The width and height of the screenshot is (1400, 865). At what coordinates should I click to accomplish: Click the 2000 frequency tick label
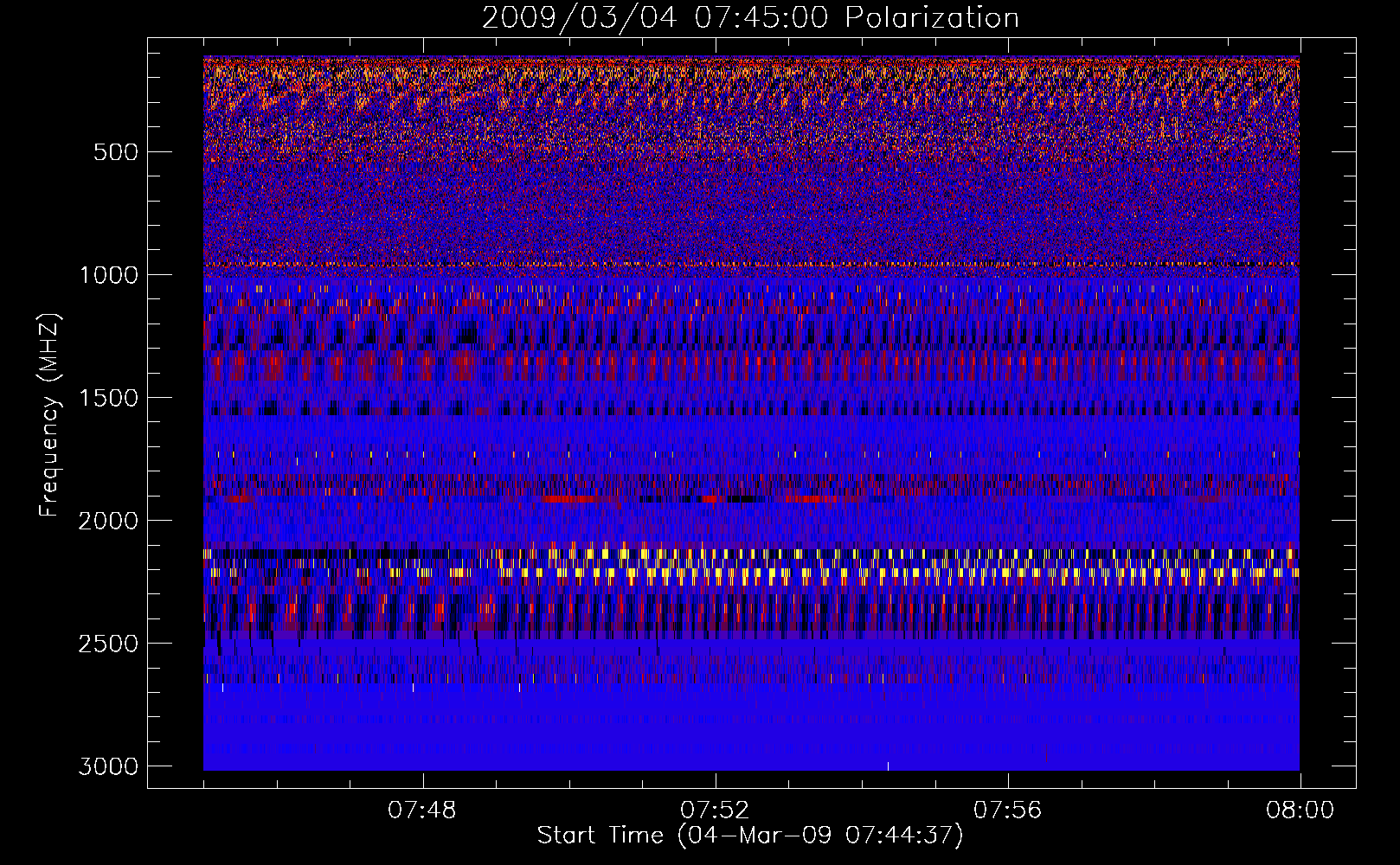point(108,521)
